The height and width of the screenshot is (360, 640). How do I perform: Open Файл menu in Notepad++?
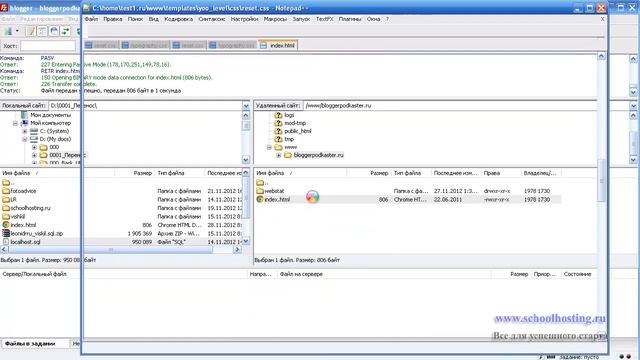click(91, 19)
